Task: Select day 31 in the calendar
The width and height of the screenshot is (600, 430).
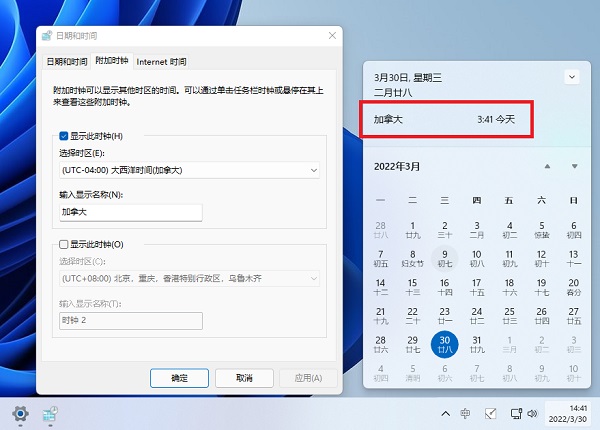Action: 477,345
